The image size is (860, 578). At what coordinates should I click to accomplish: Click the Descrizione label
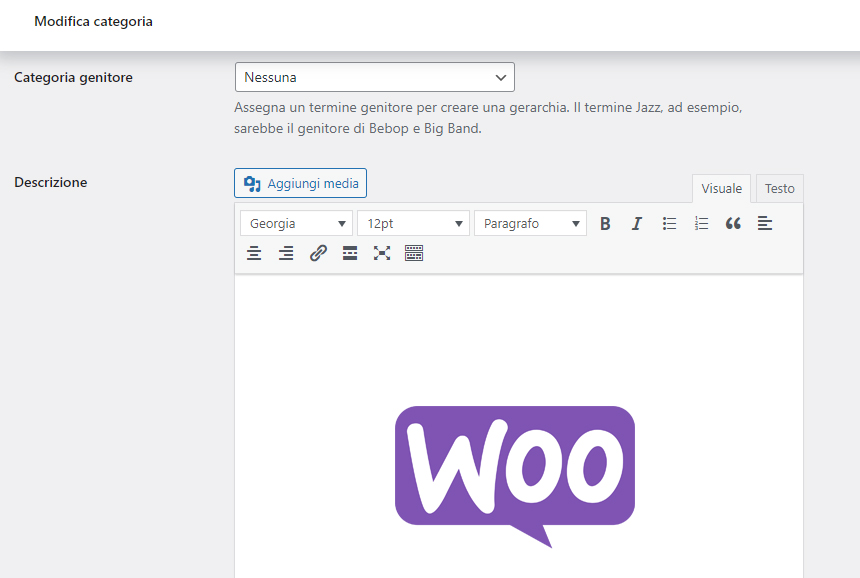[50, 182]
